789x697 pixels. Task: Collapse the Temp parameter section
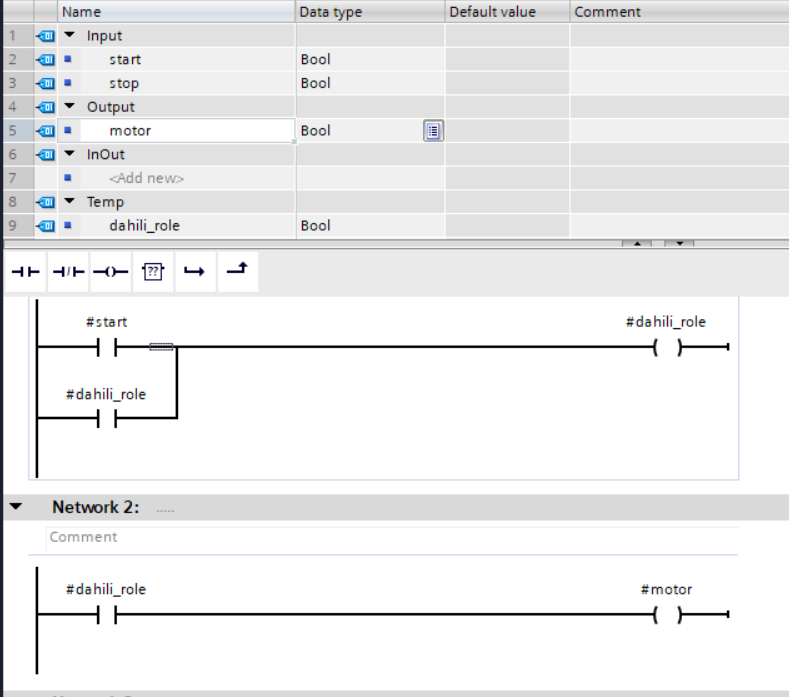coord(69,201)
